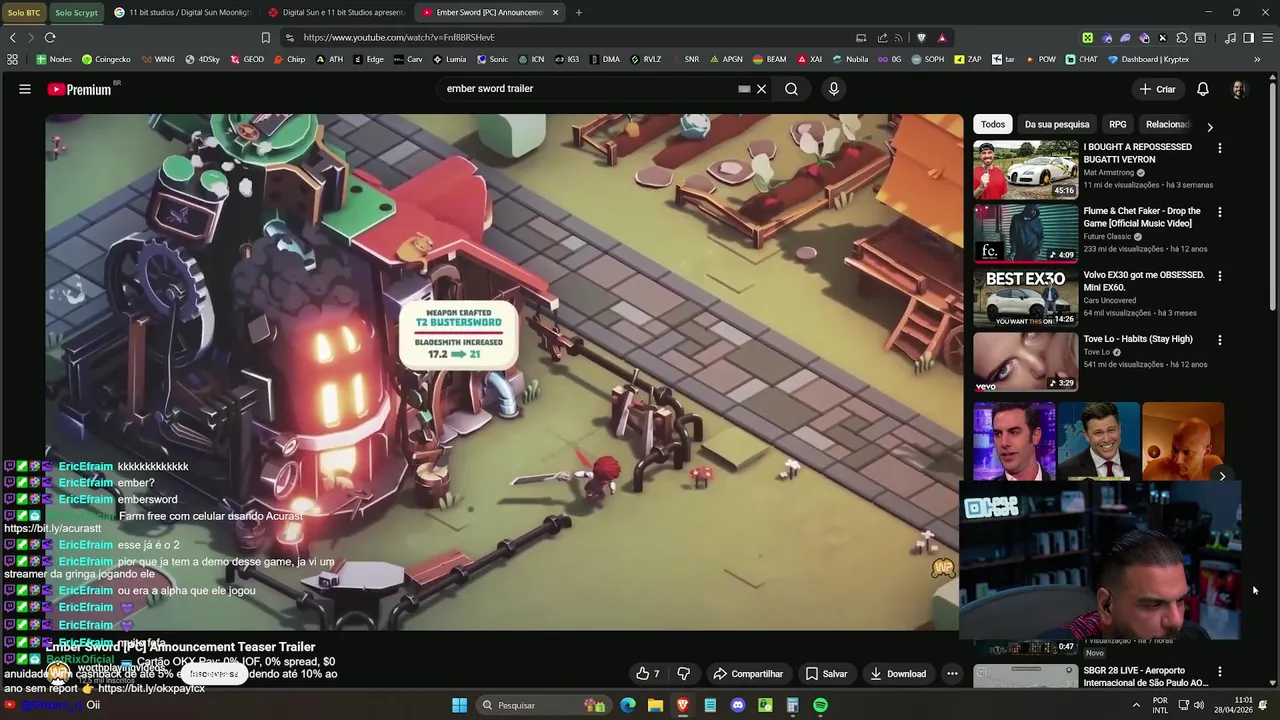Open the account avatar menu
This screenshot has height=720, width=1280.
click(1239, 89)
